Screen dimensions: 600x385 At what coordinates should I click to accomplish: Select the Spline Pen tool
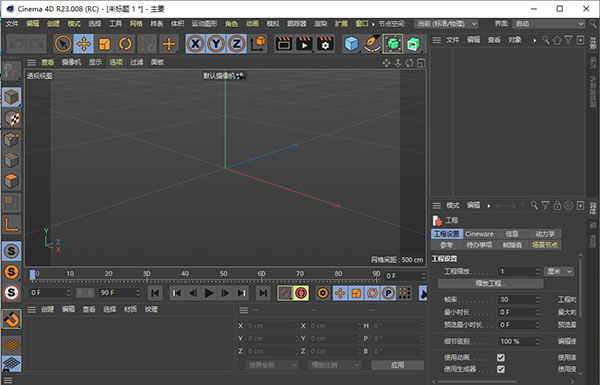[372, 44]
